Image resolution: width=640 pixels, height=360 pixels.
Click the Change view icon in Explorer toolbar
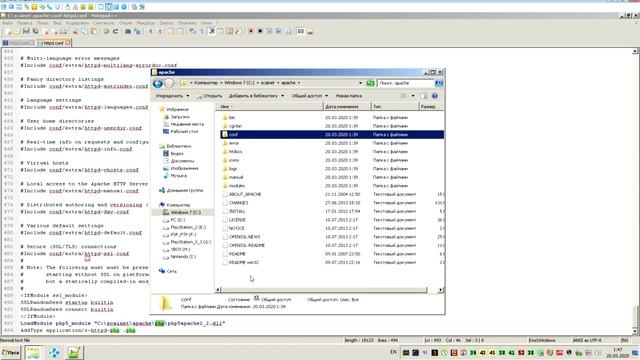pos(403,96)
